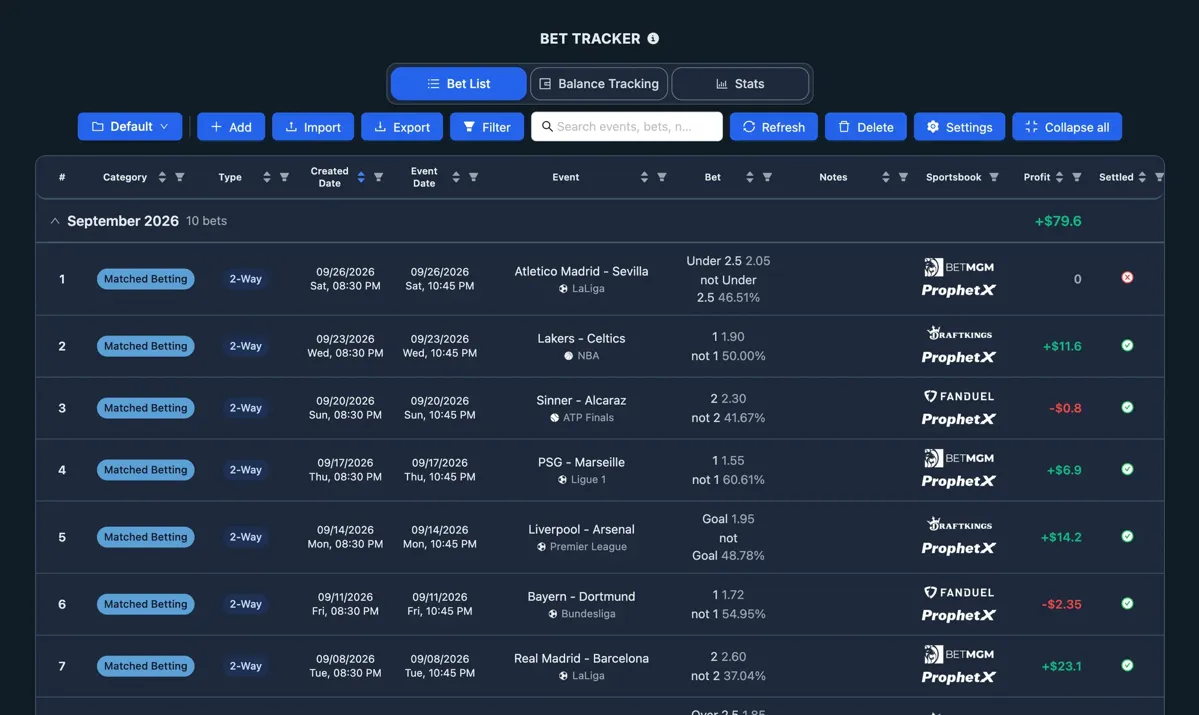Focus the Search events input field
Viewport: 1199px width, 715px height.
627,127
